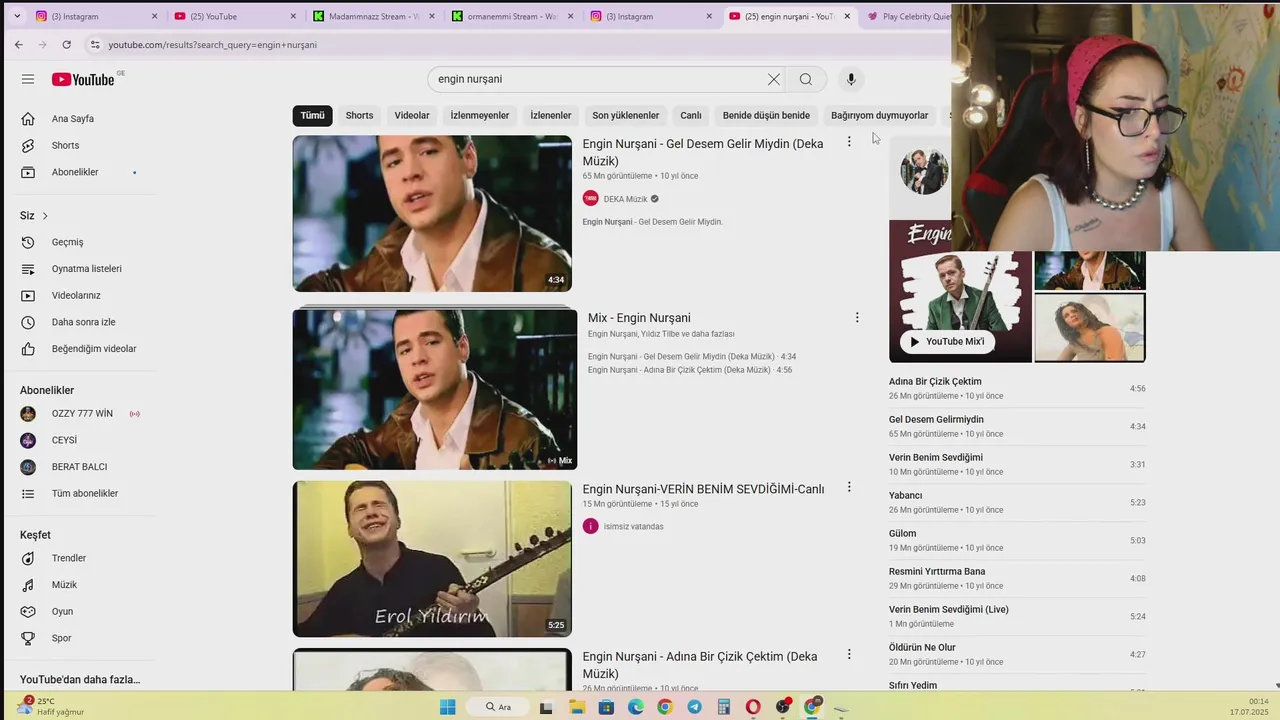Start voice search with microphone
The image size is (1280, 720).
(x=851, y=79)
